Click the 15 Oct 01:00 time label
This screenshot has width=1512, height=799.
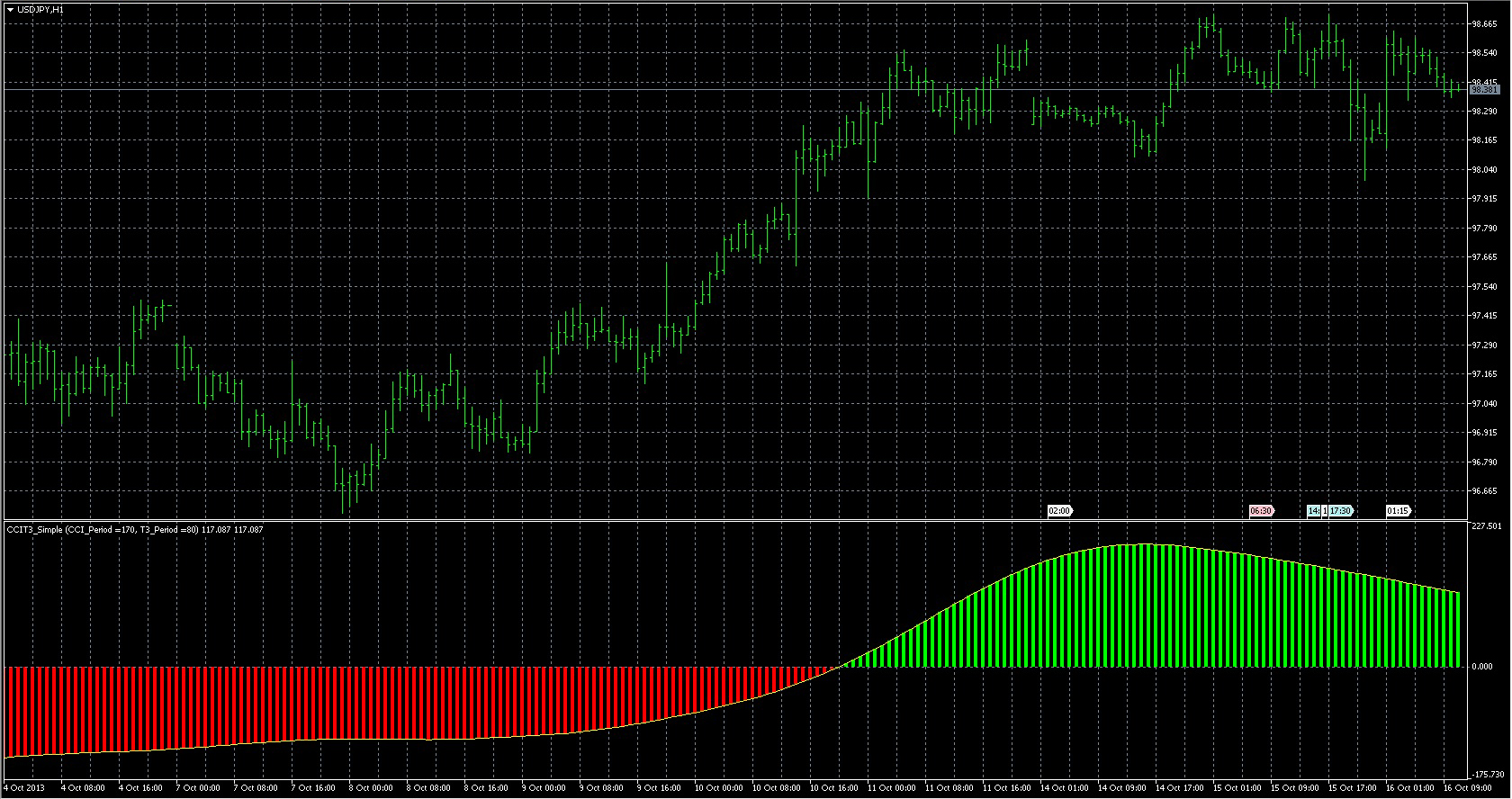1237,788
